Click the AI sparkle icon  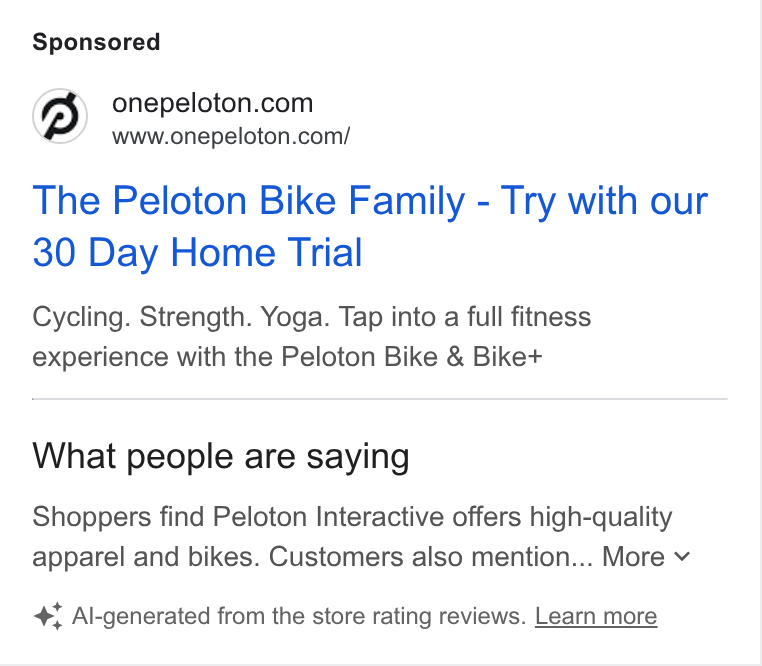48,616
